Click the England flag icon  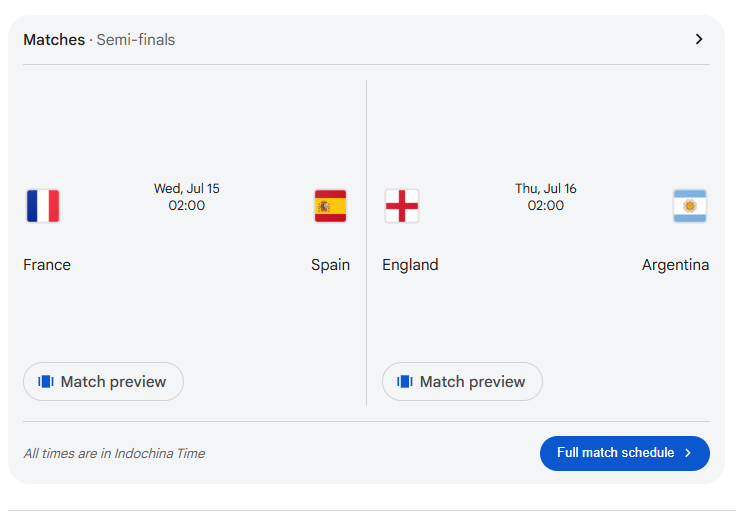pos(402,206)
